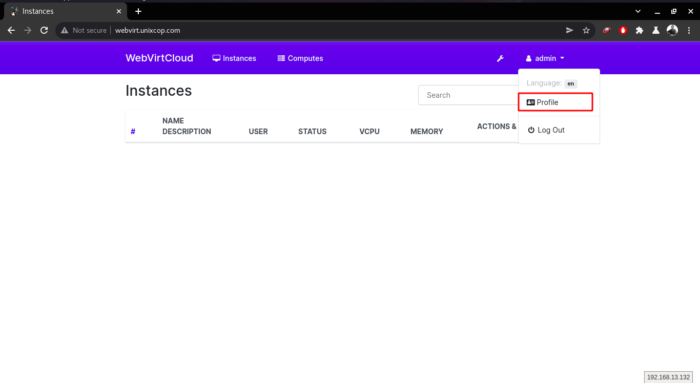Close the Instances browser tab

pos(119,11)
